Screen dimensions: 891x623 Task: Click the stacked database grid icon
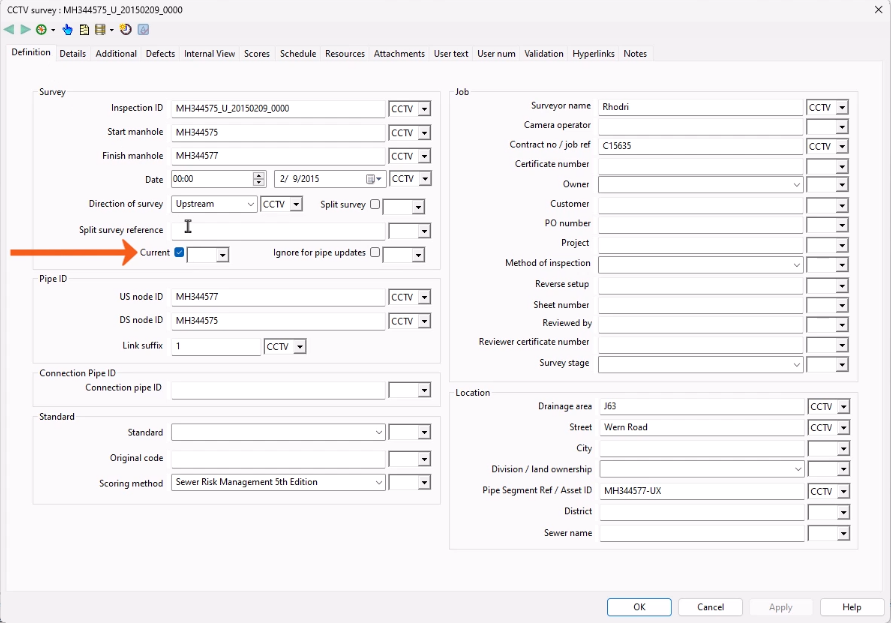click(x=99, y=29)
